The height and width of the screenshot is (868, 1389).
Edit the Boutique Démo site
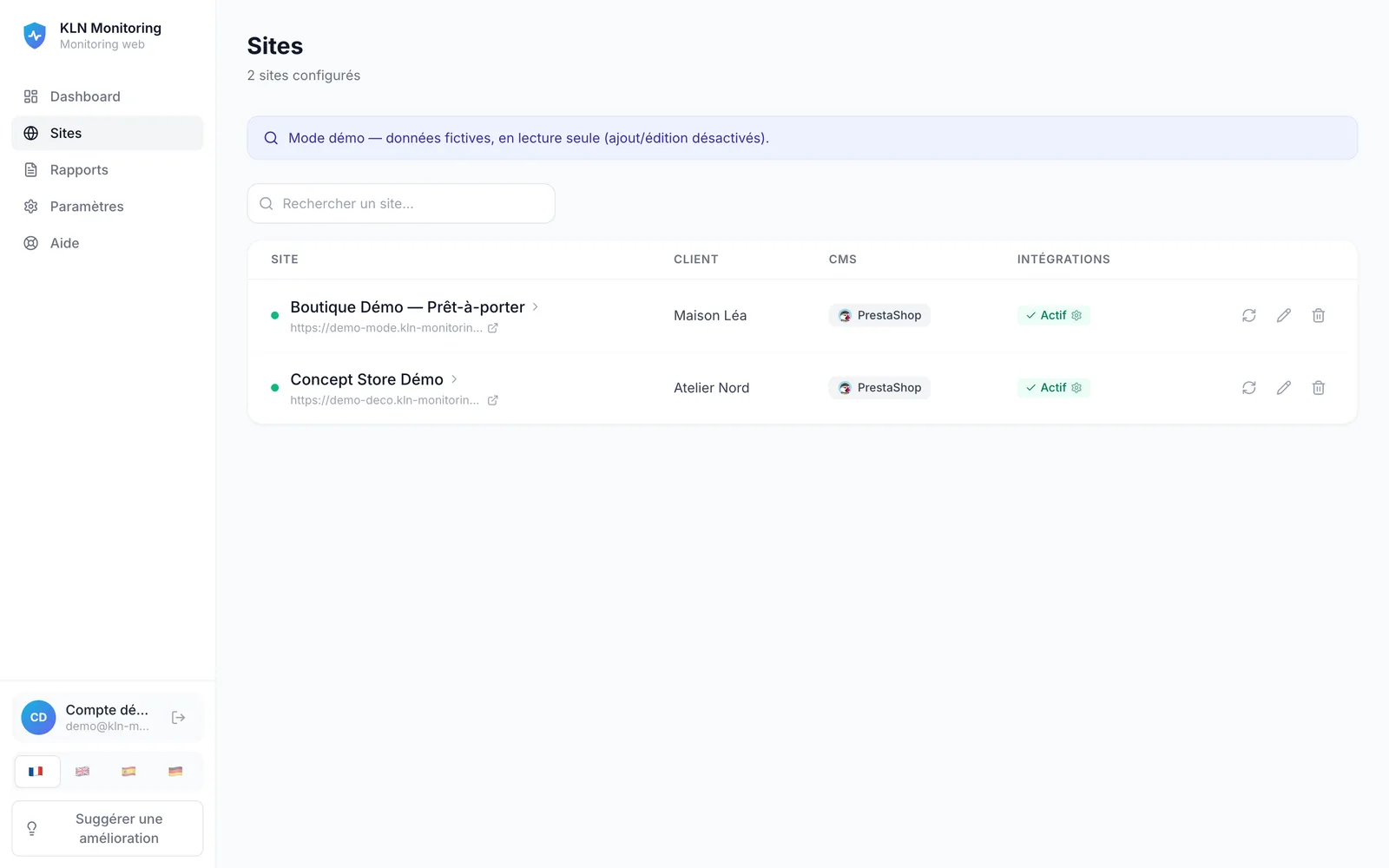pos(1284,315)
